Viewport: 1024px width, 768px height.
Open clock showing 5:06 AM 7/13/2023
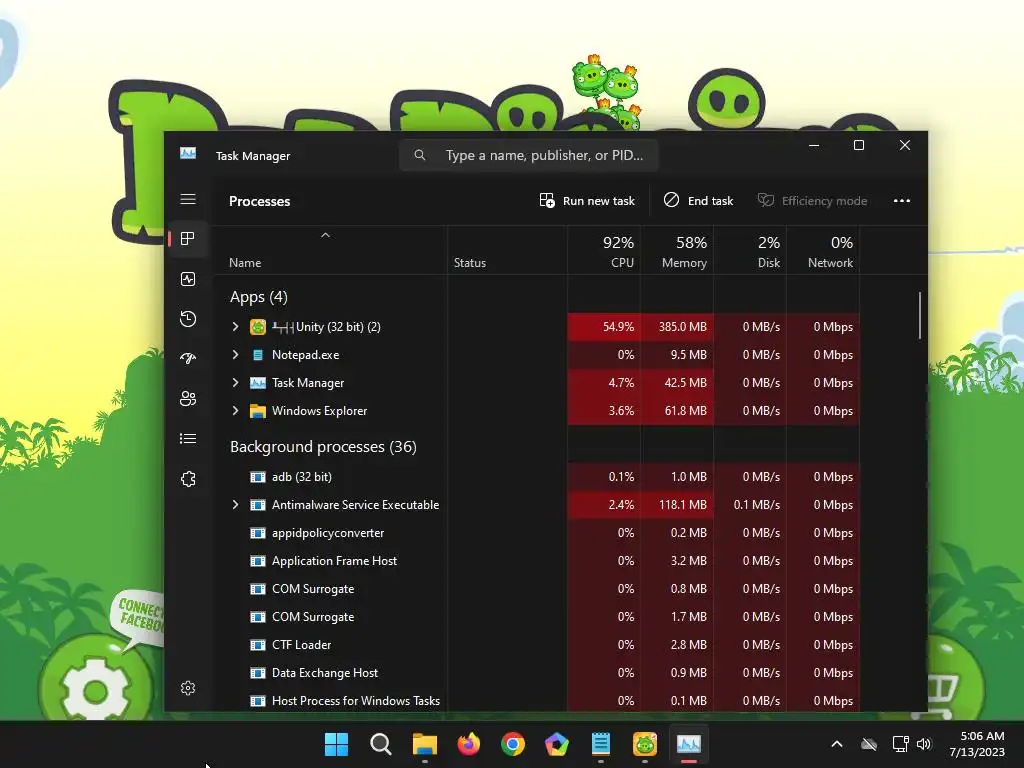[977, 744]
